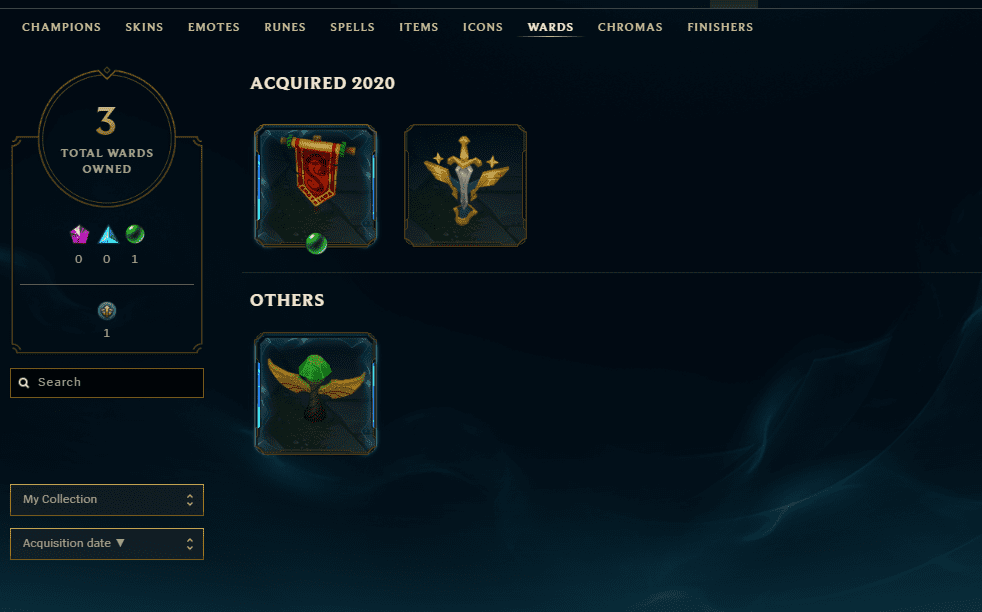Select the red banner ward skin
Viewport: 982px width, 612px height.
[x=315, y=185]
